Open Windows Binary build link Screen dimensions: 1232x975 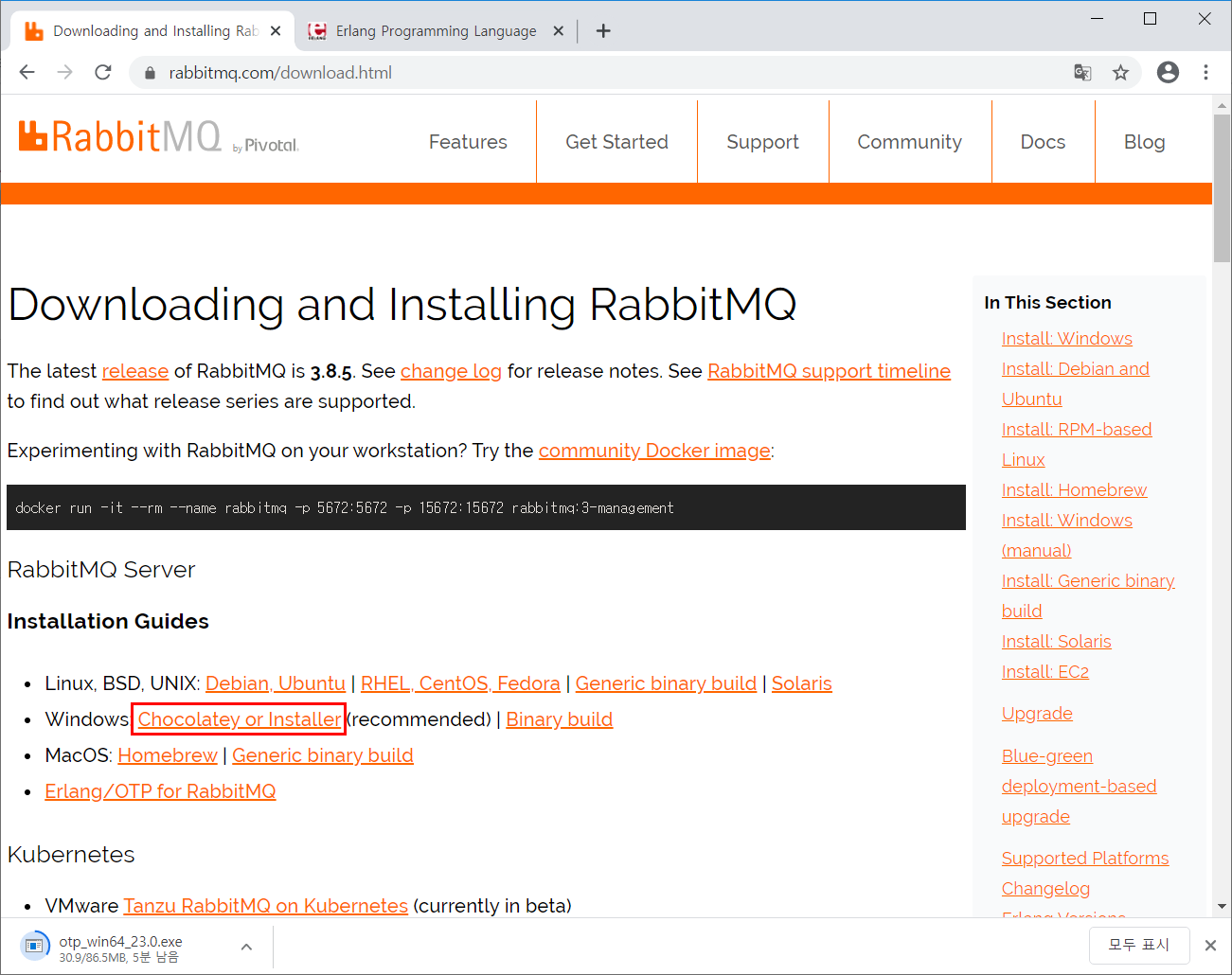click(559, 719)
